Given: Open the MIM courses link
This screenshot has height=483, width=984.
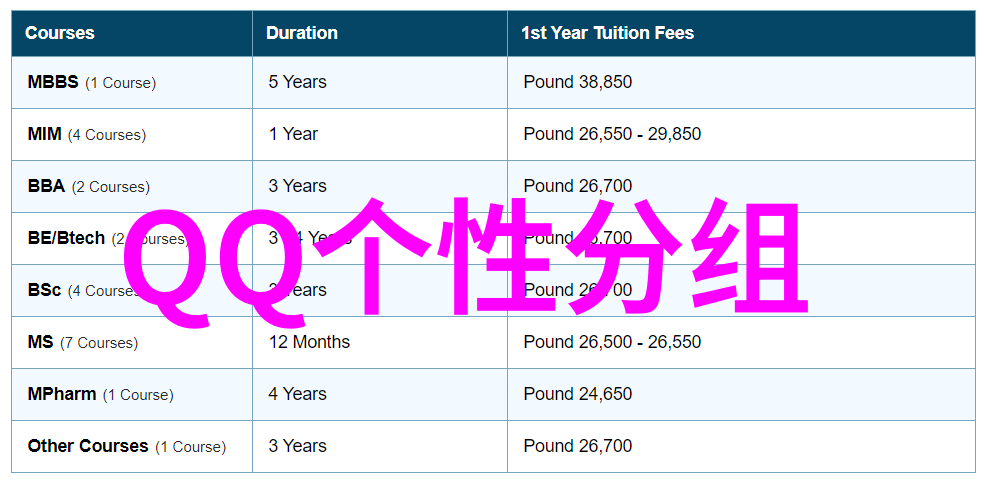Looking at the screenshot, I should coord(45,134).
